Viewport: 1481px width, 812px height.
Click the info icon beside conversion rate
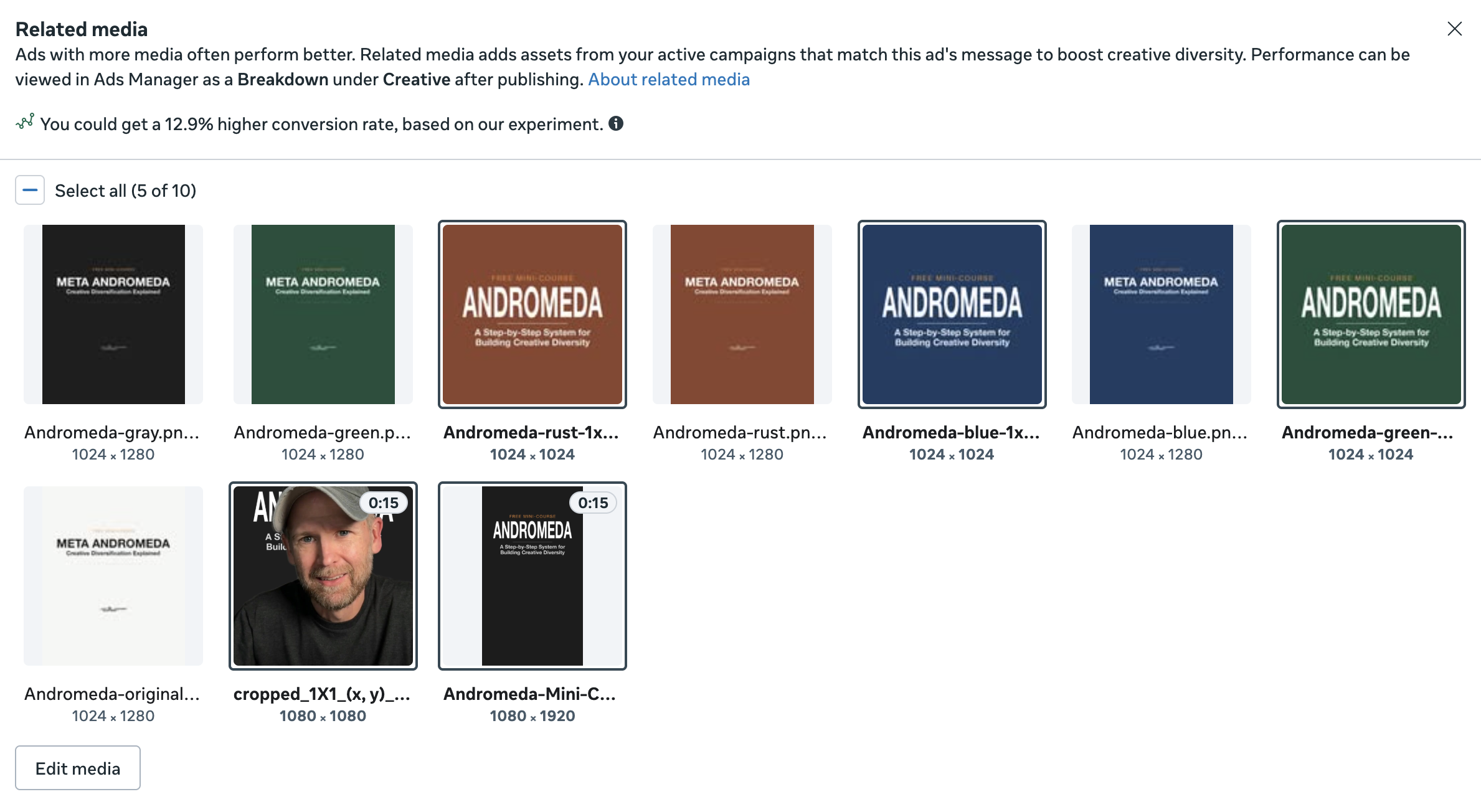[616, 123]
